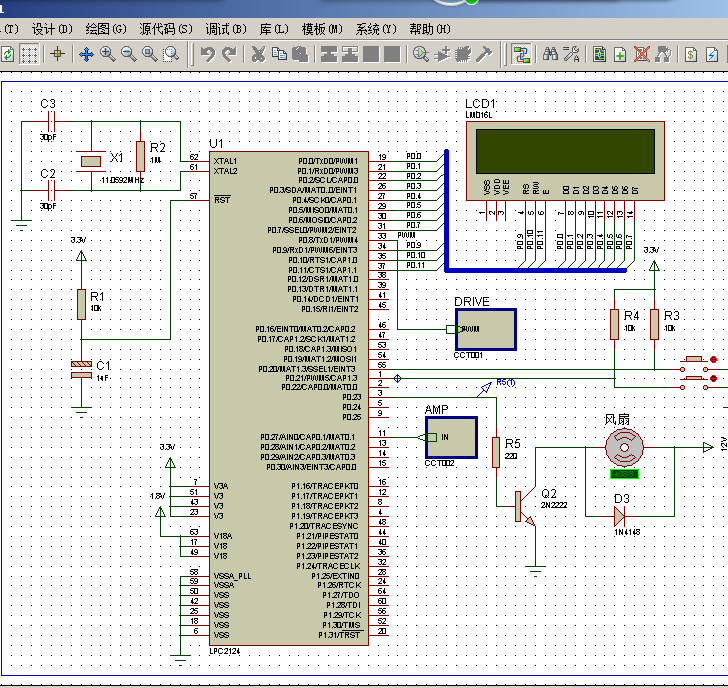Select capacitor C1 symbol
Screen dimensions: 728x688
pyautogui.click(x=81, y=370)
